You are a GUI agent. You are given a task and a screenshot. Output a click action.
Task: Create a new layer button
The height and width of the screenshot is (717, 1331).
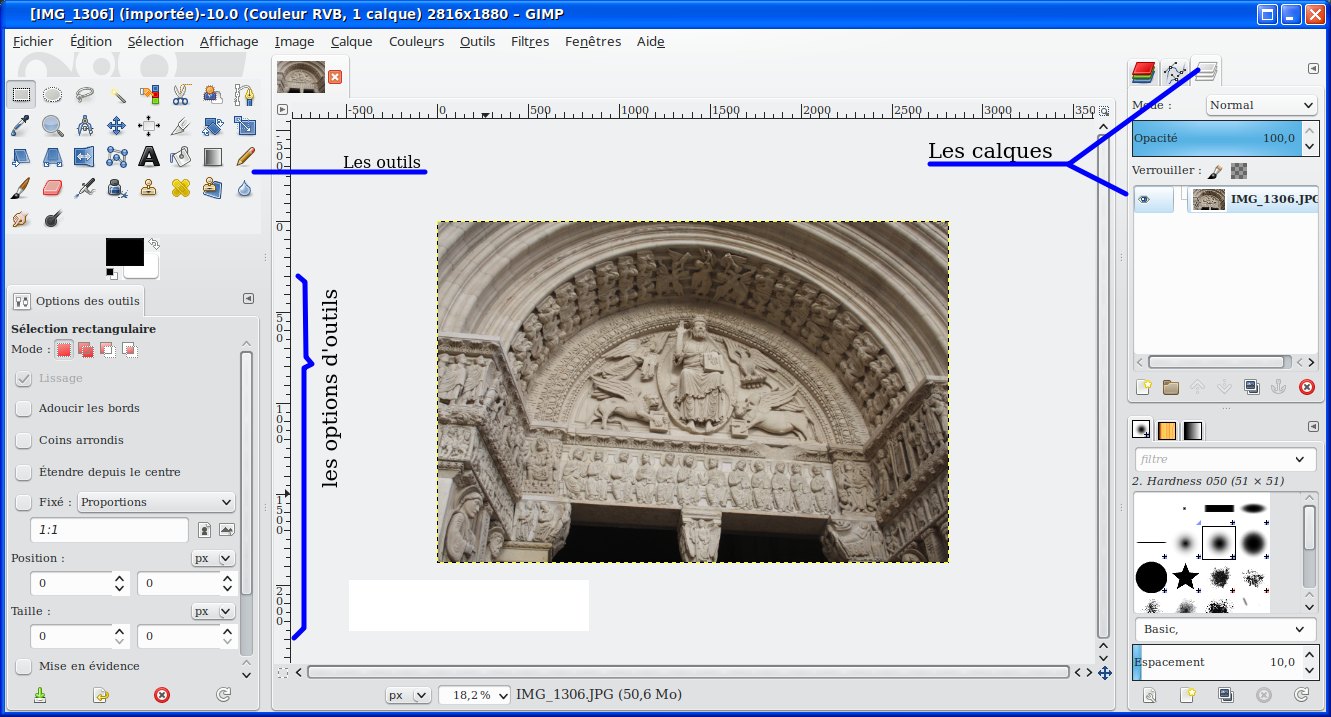point(1144,387)
